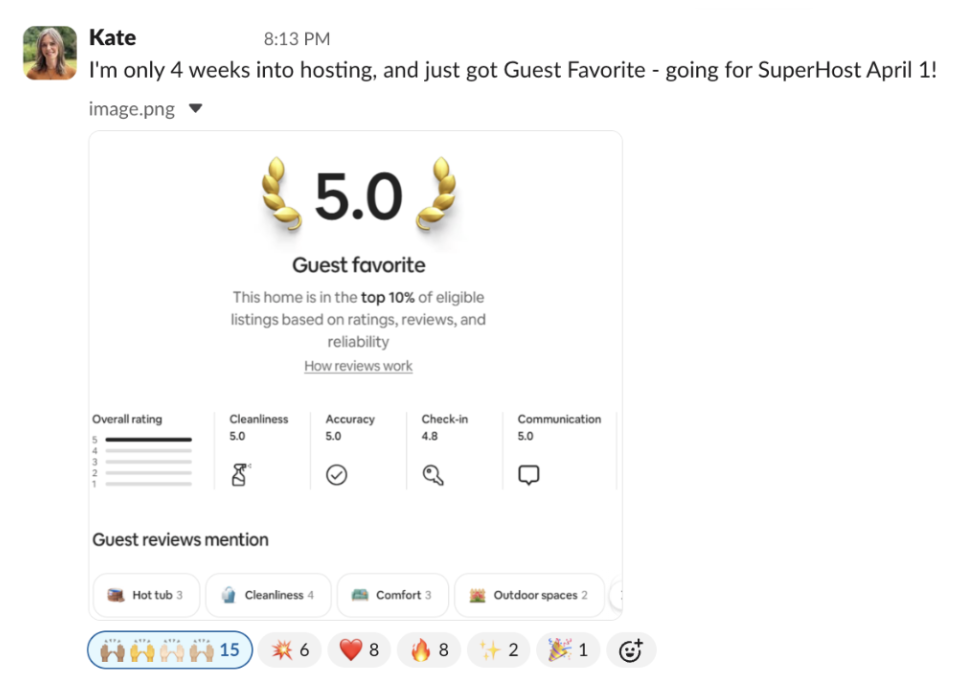Toggle the collision boom reaction
Screen dimensions: 962x694
tap(290, 649)
